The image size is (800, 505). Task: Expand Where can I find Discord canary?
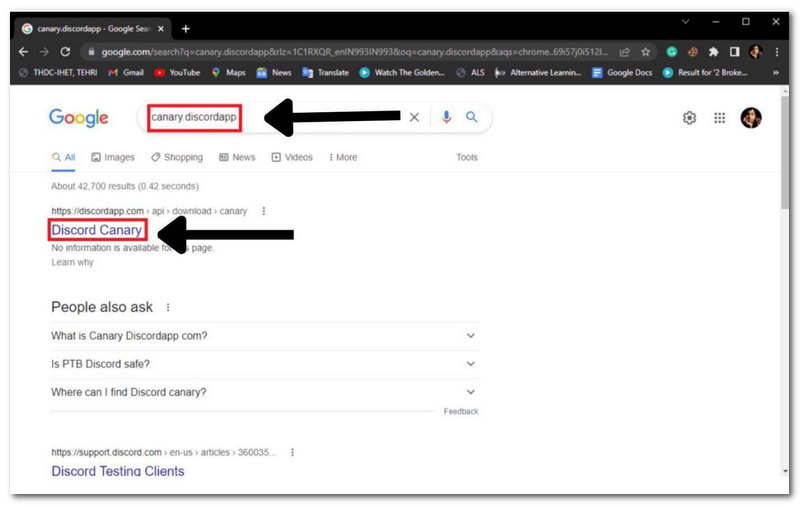265,392
